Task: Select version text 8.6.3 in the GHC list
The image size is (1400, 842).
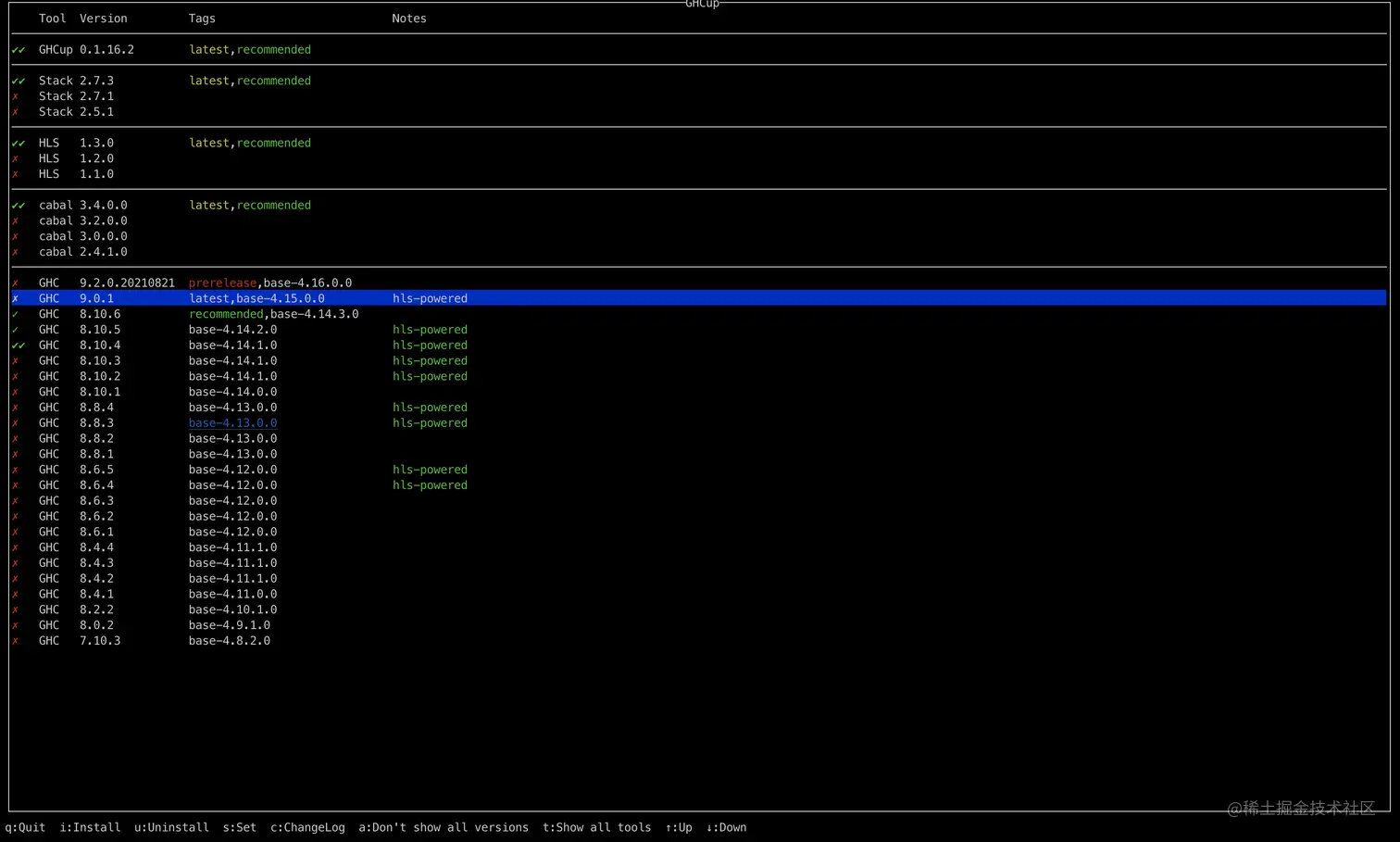Action: (x=96, y=501)
